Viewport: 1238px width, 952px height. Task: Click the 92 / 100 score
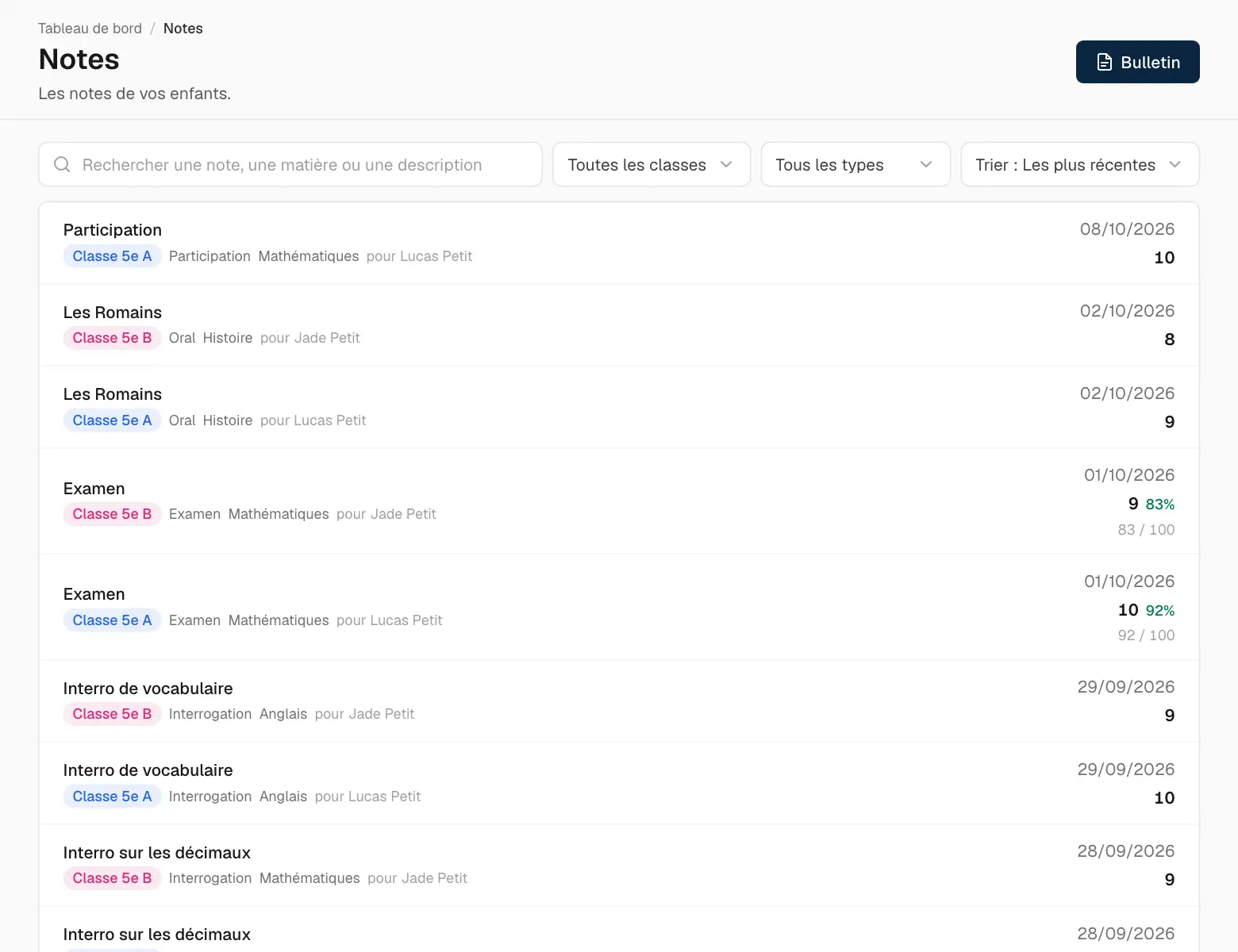(1146, 635)
